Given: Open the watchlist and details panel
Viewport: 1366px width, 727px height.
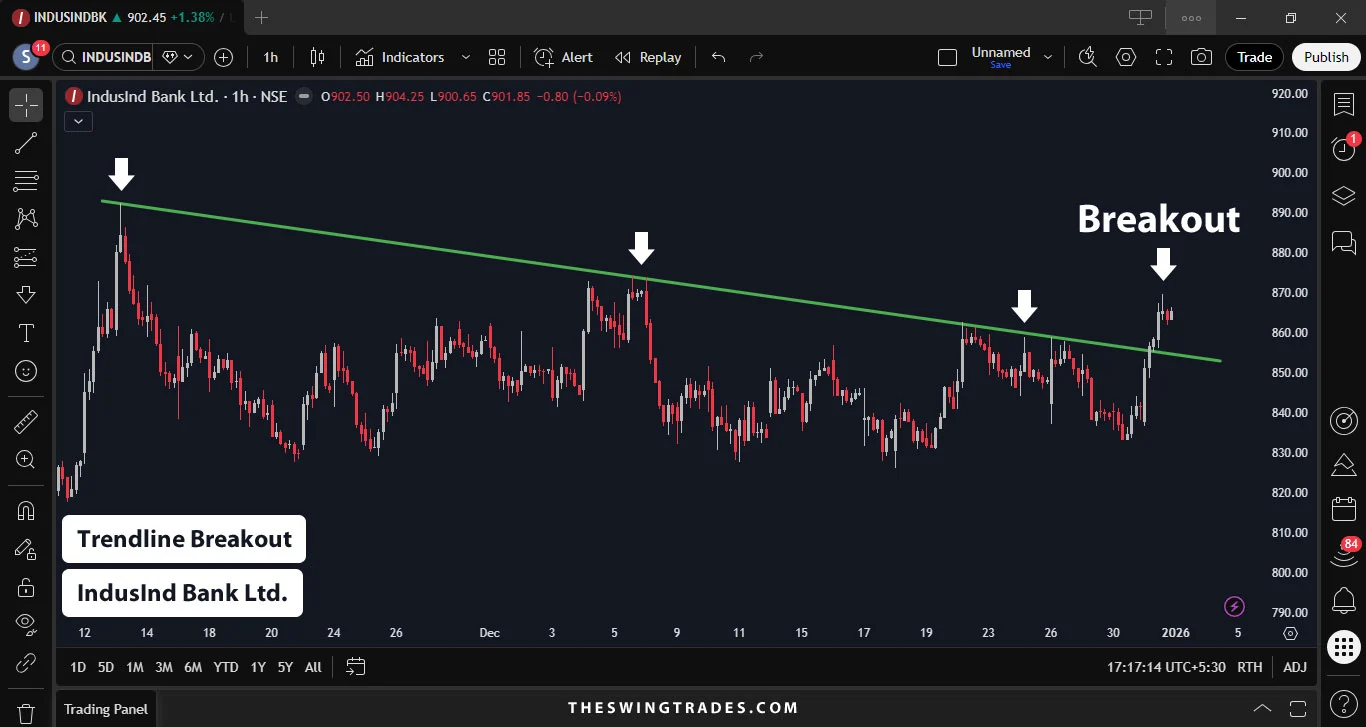Looking at the screenshot, I should click(x=1344, y=104).
